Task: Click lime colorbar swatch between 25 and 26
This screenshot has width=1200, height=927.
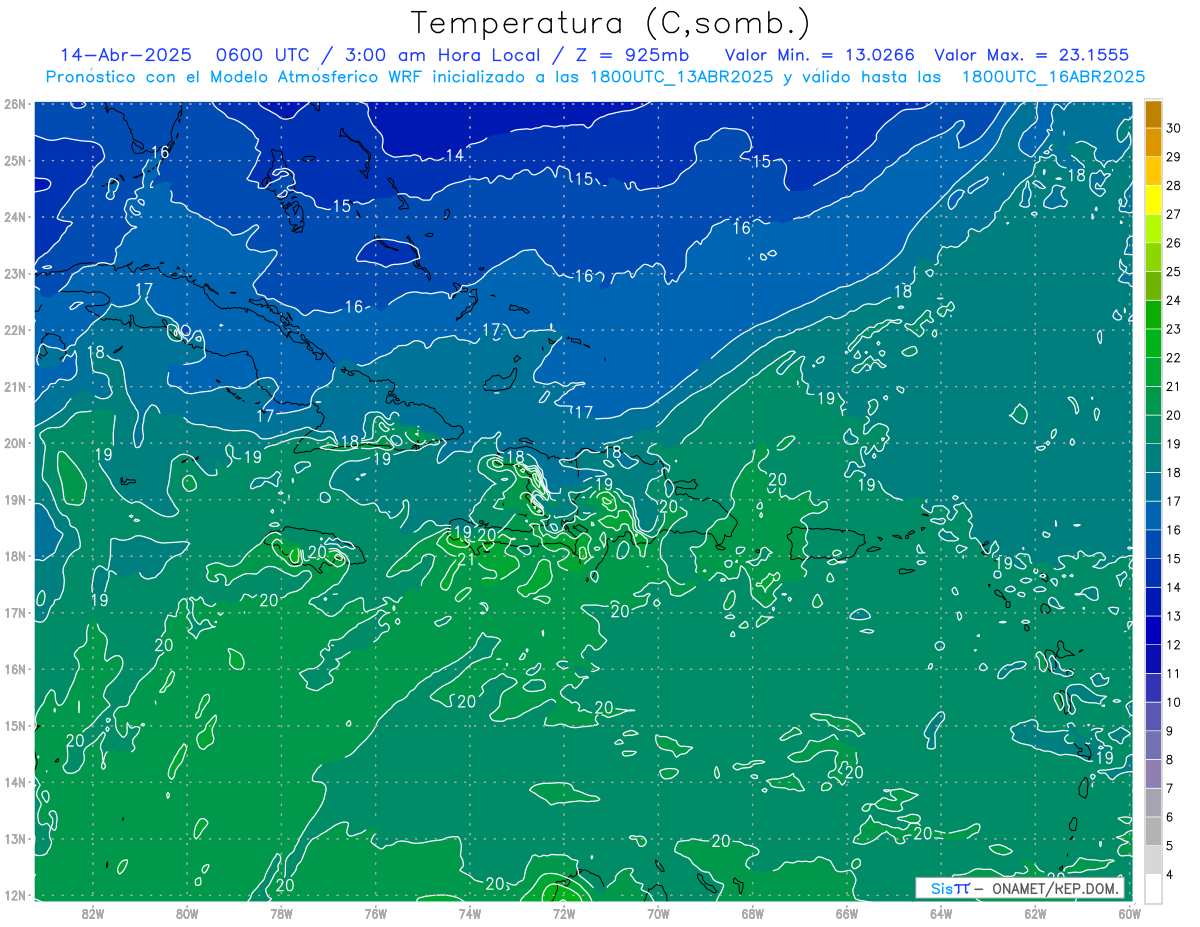Action: [1154, 257]
